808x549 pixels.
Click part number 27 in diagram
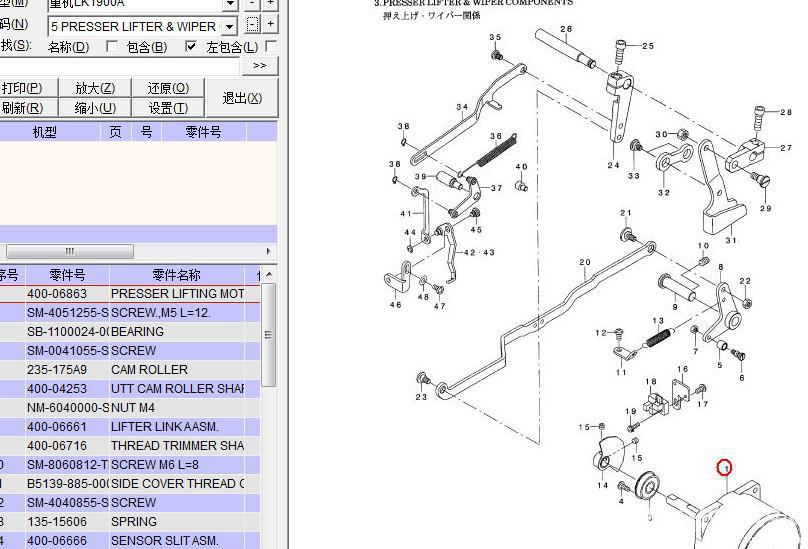(786, 148)
